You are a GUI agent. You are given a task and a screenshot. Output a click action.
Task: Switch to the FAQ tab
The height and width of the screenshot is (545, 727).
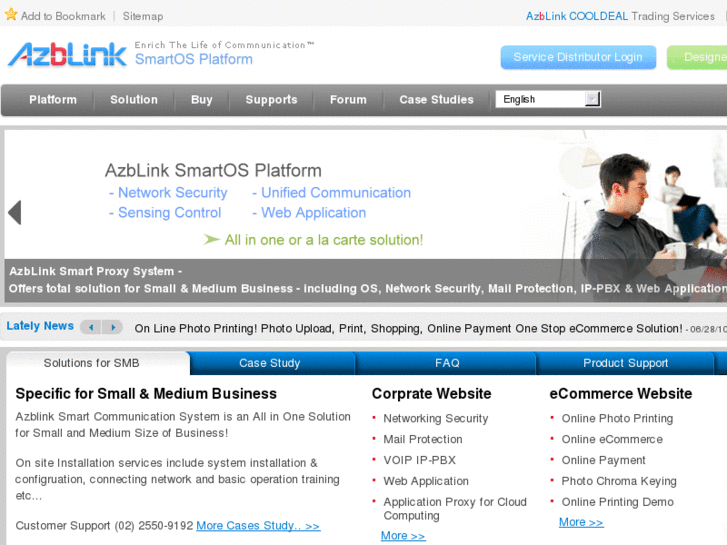(446, 363)
